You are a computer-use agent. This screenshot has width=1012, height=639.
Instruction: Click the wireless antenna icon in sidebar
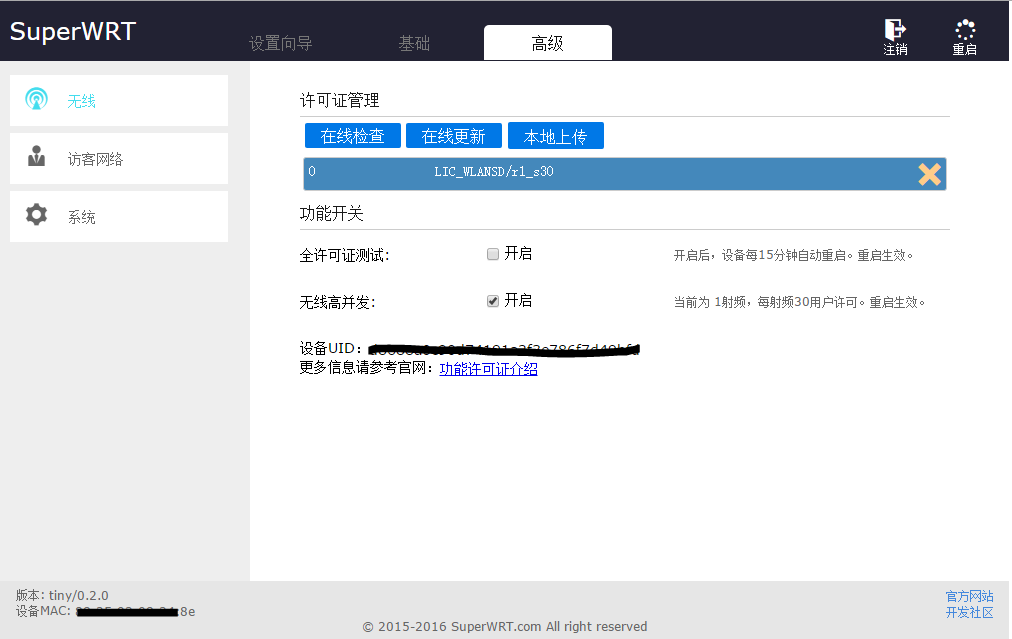coord(36,99)
